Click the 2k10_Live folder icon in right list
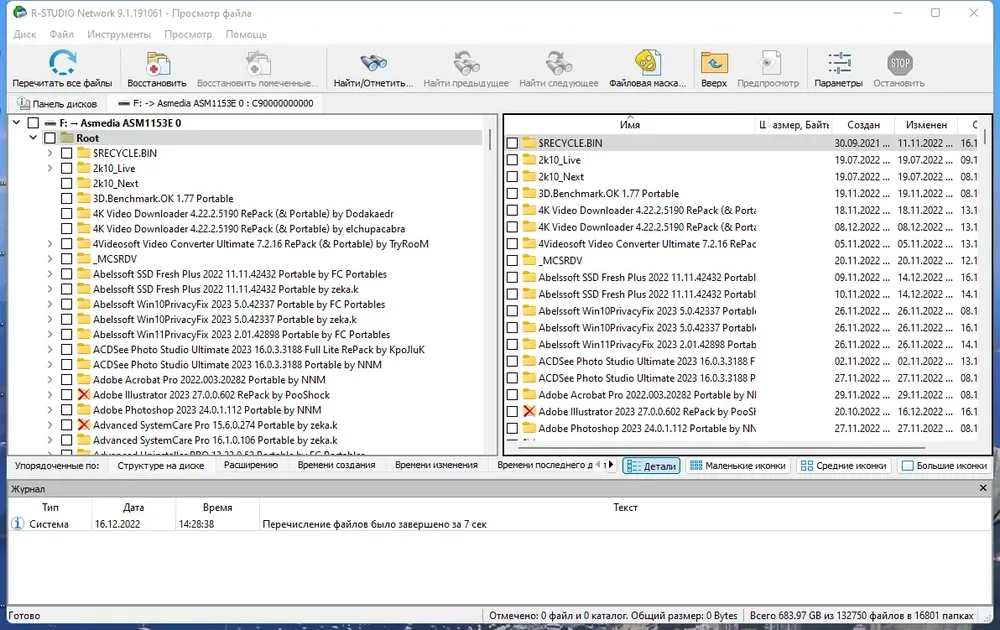 pos(529,159)
